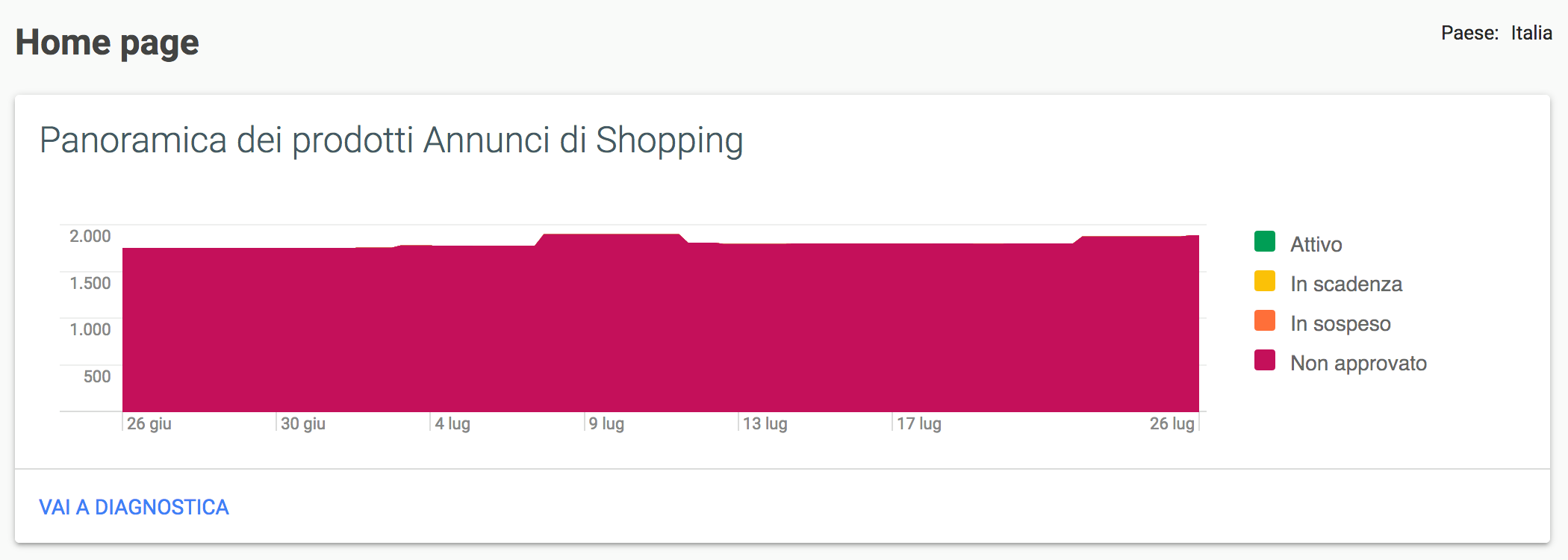Click the 17 lug date marker
Image resolution: width=1568 pixels, height=560 pixels.
[918, 423]
